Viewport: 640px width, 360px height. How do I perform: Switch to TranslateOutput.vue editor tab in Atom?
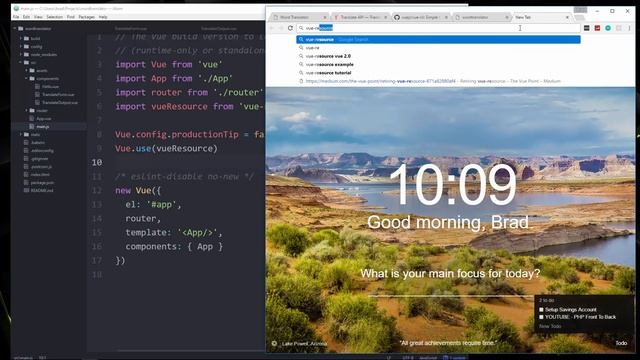[219, 29]
